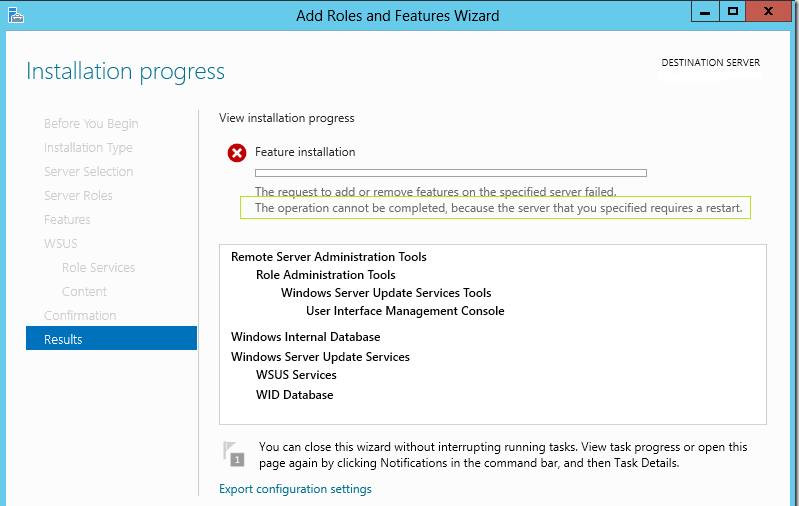The height and width of the screenshot is (506, 799).
Task: Click WID Database in results list
Action: 294,395
